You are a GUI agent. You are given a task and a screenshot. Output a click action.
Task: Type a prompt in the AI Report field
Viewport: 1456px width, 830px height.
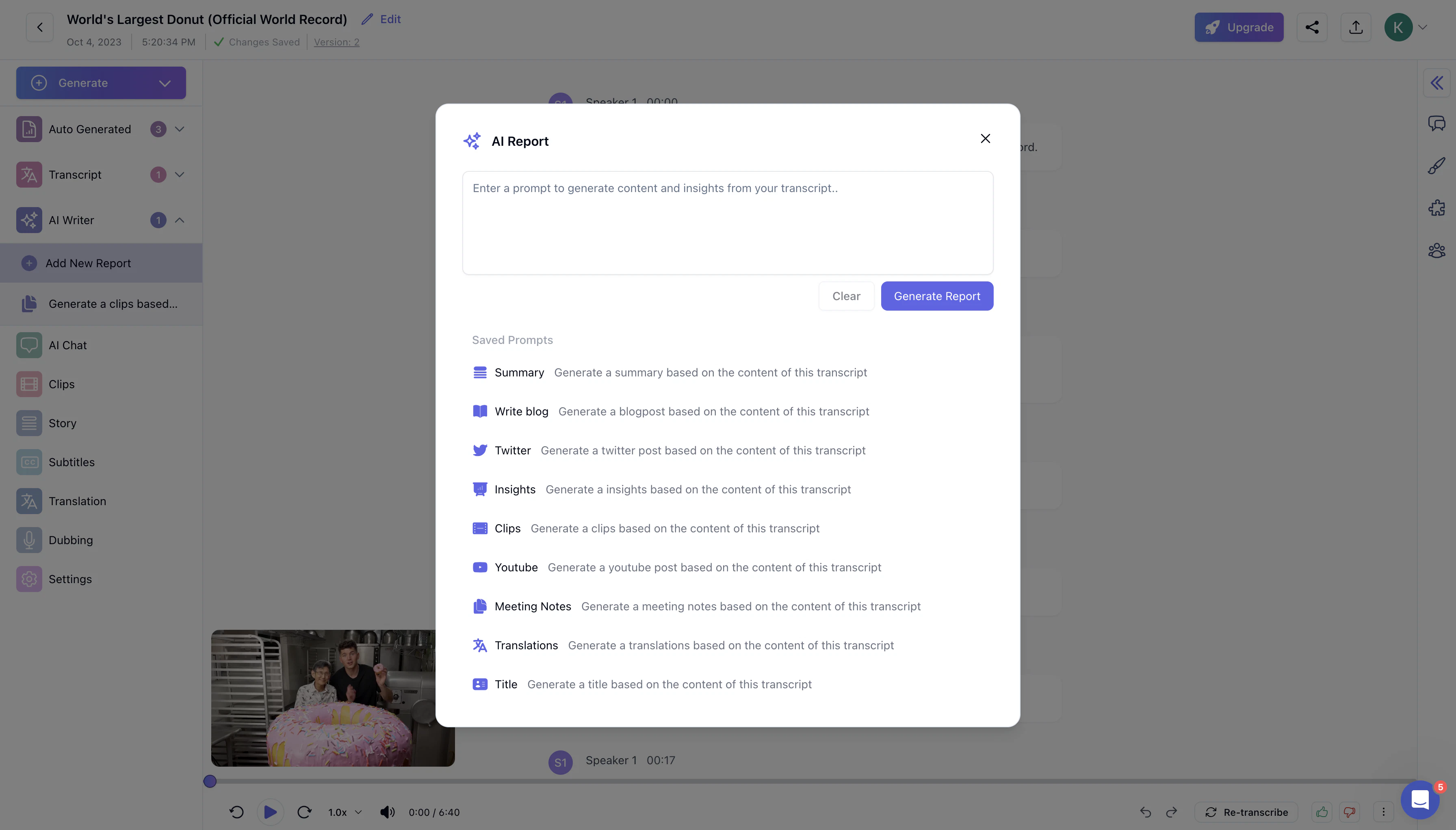[726, 223]
